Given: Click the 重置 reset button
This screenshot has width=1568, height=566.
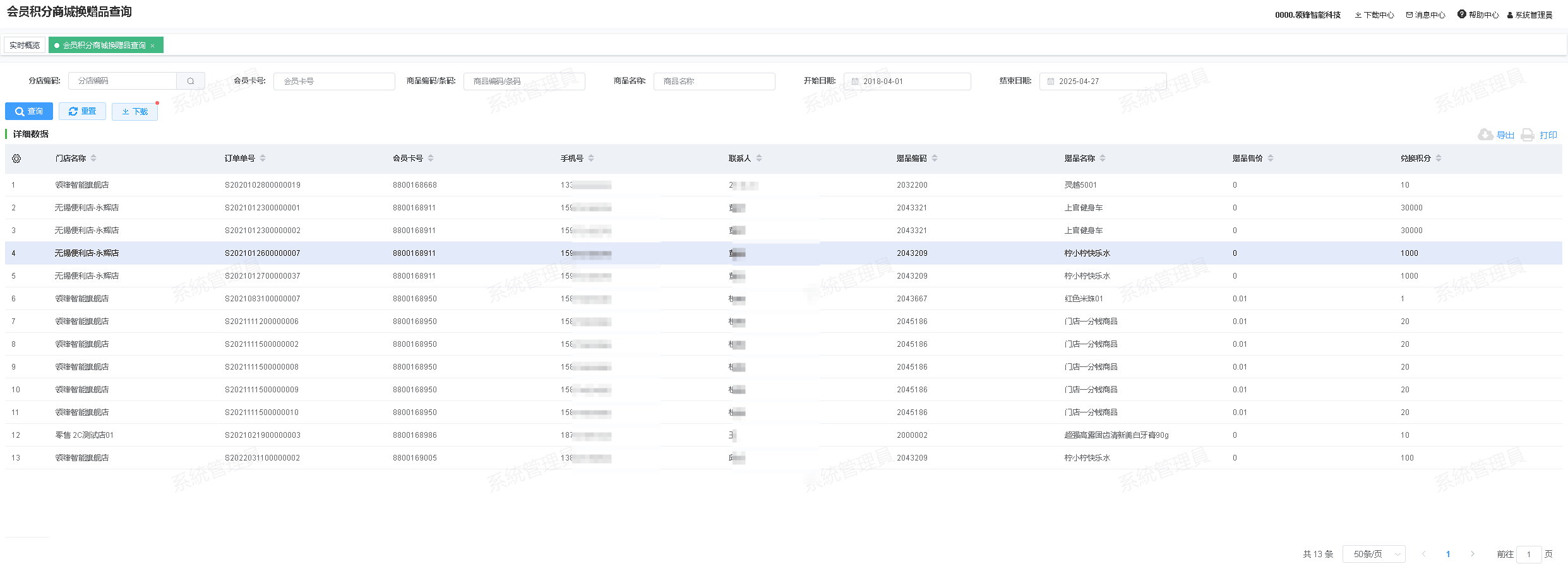Looking at the screenshot, I should click(82, 111).
